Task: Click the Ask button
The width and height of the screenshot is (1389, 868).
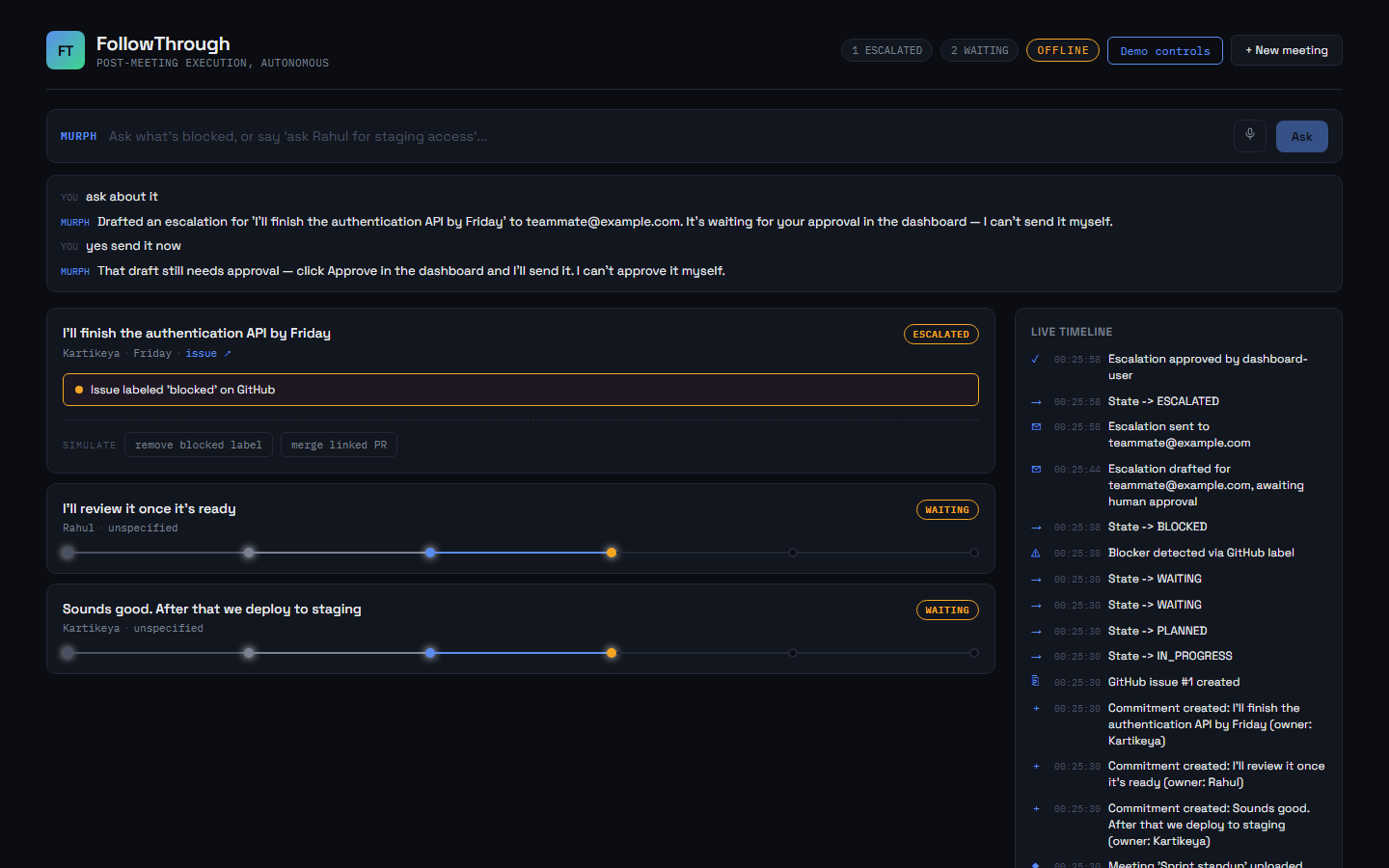Action: click(x=1302, y=136)
